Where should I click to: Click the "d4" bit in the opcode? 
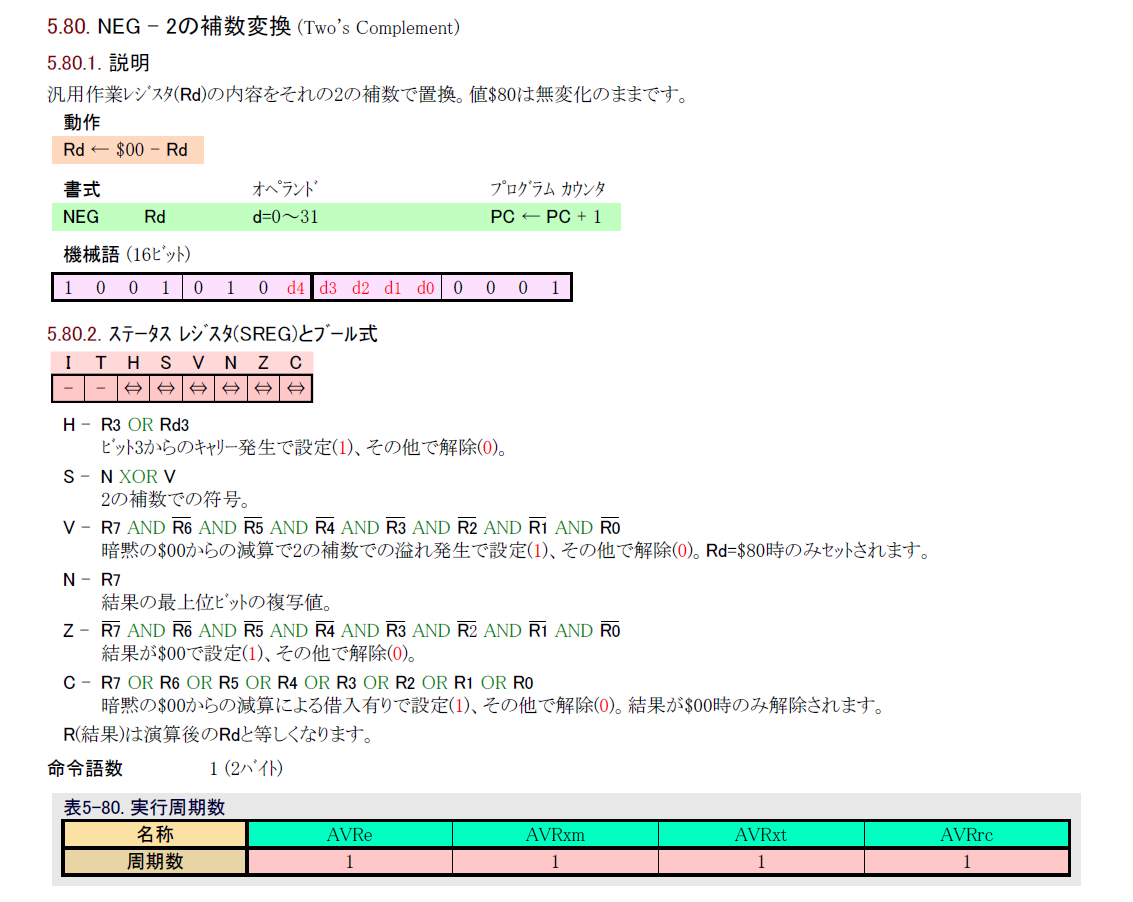coord(295,288)
